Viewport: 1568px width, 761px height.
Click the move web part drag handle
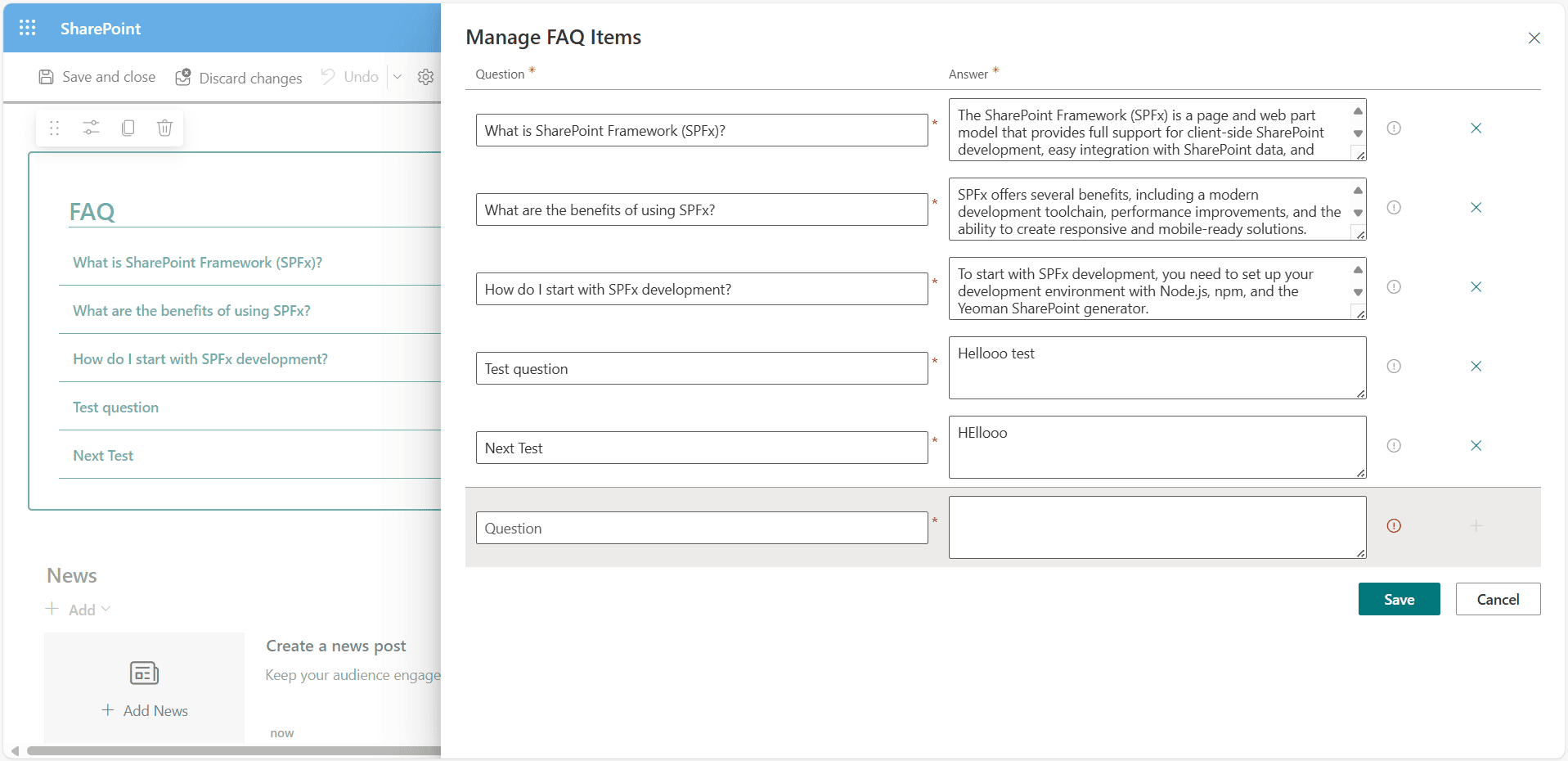(x=54, y=128)
